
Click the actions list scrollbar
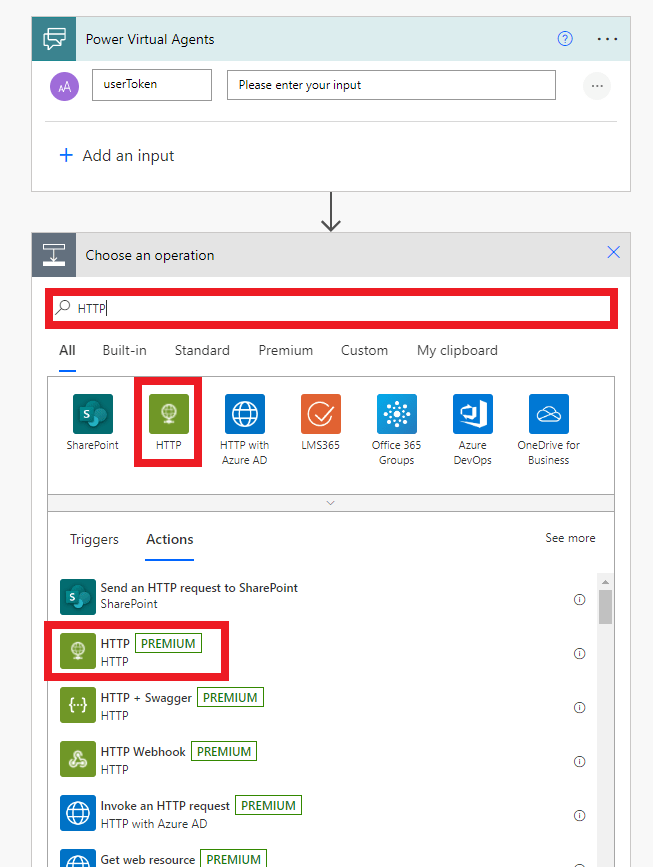click(605, 608)
